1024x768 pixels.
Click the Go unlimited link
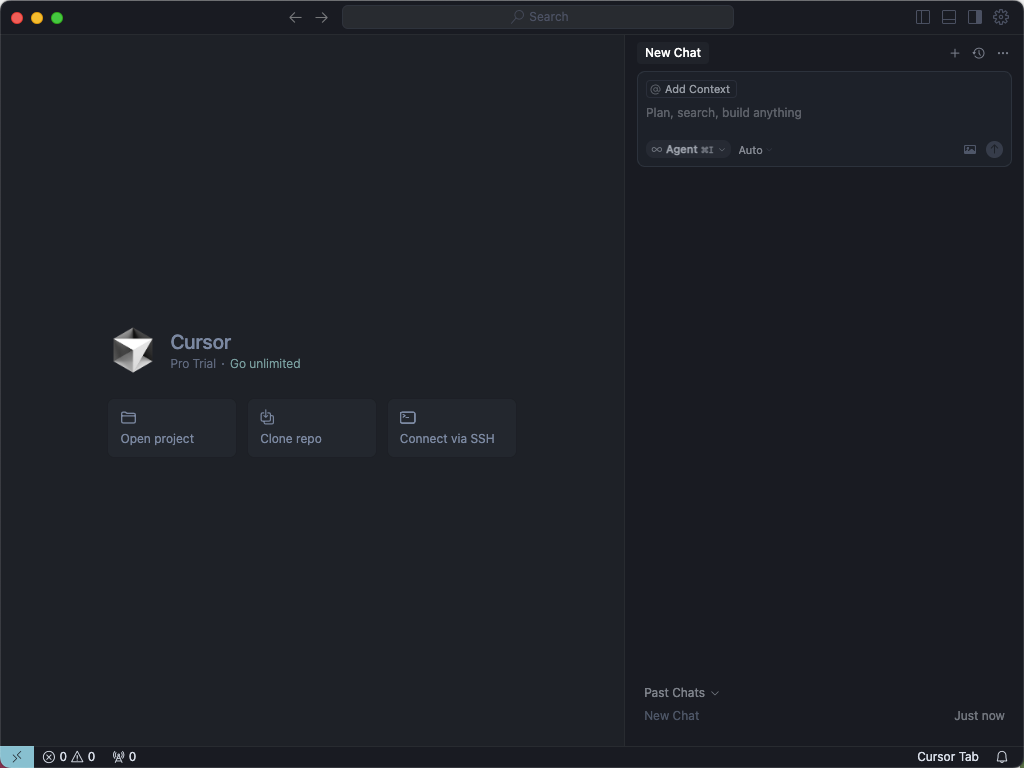[265, 364]
